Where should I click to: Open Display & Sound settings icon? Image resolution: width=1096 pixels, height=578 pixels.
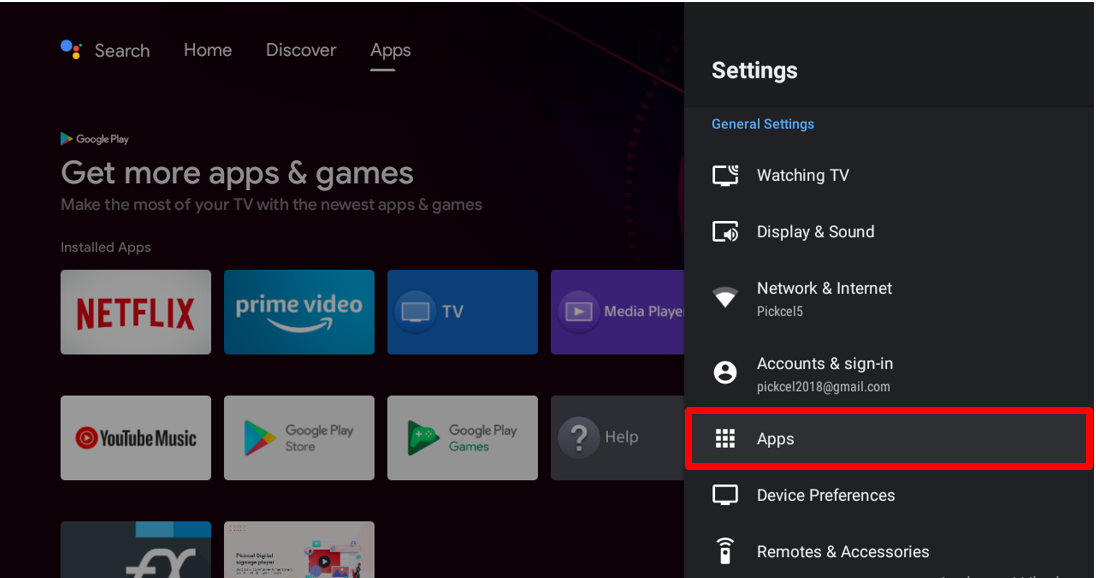(x=725, y=231)
